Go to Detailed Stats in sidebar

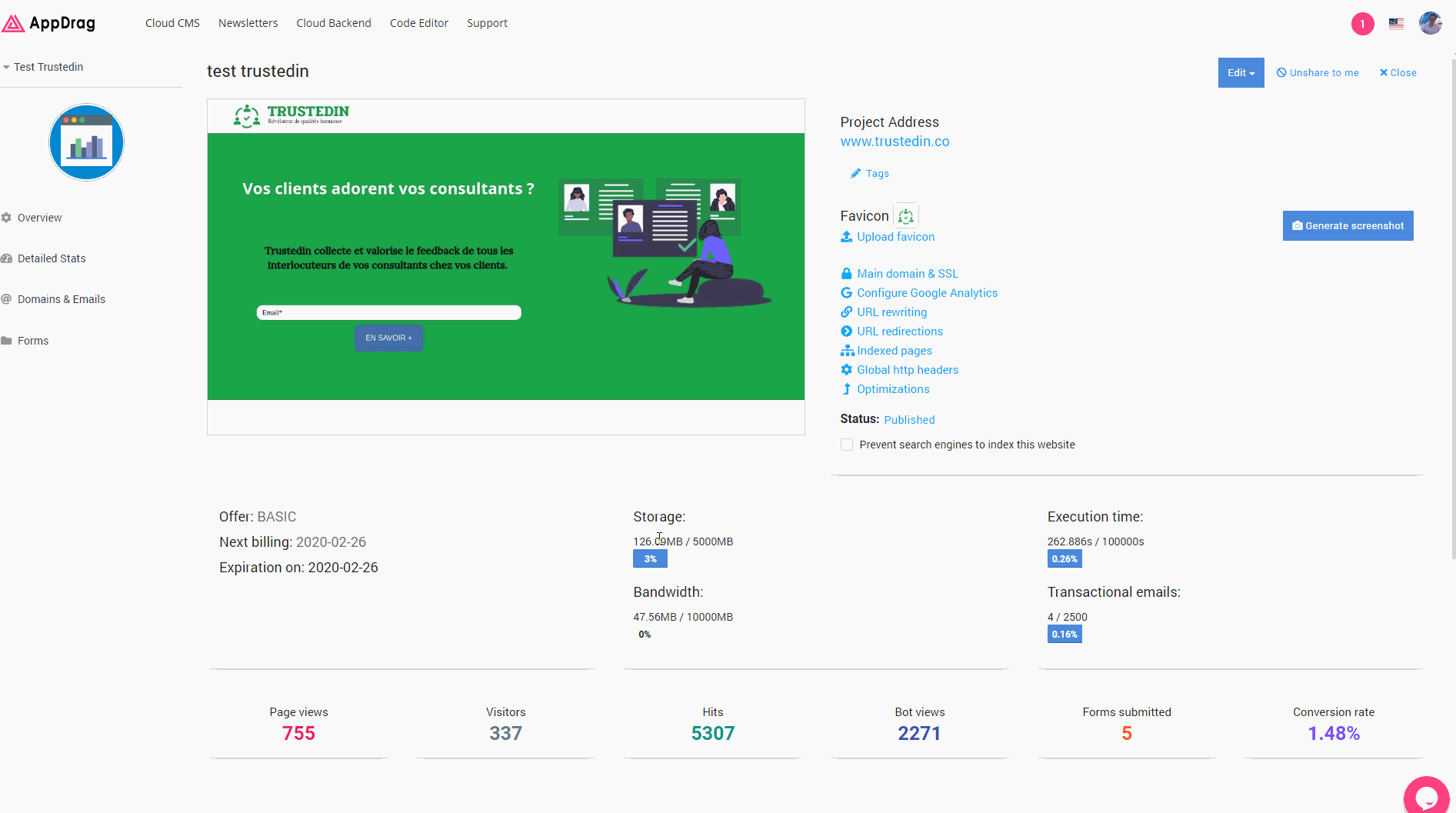pyautogui.click(x=52, y=258)
